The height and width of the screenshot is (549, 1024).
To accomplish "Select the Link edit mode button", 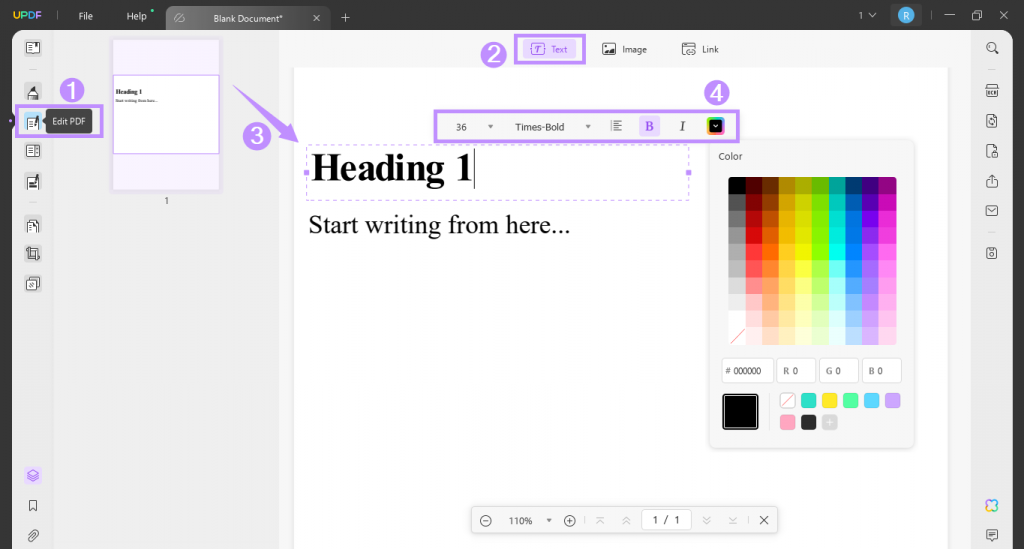I will (700, 49).
